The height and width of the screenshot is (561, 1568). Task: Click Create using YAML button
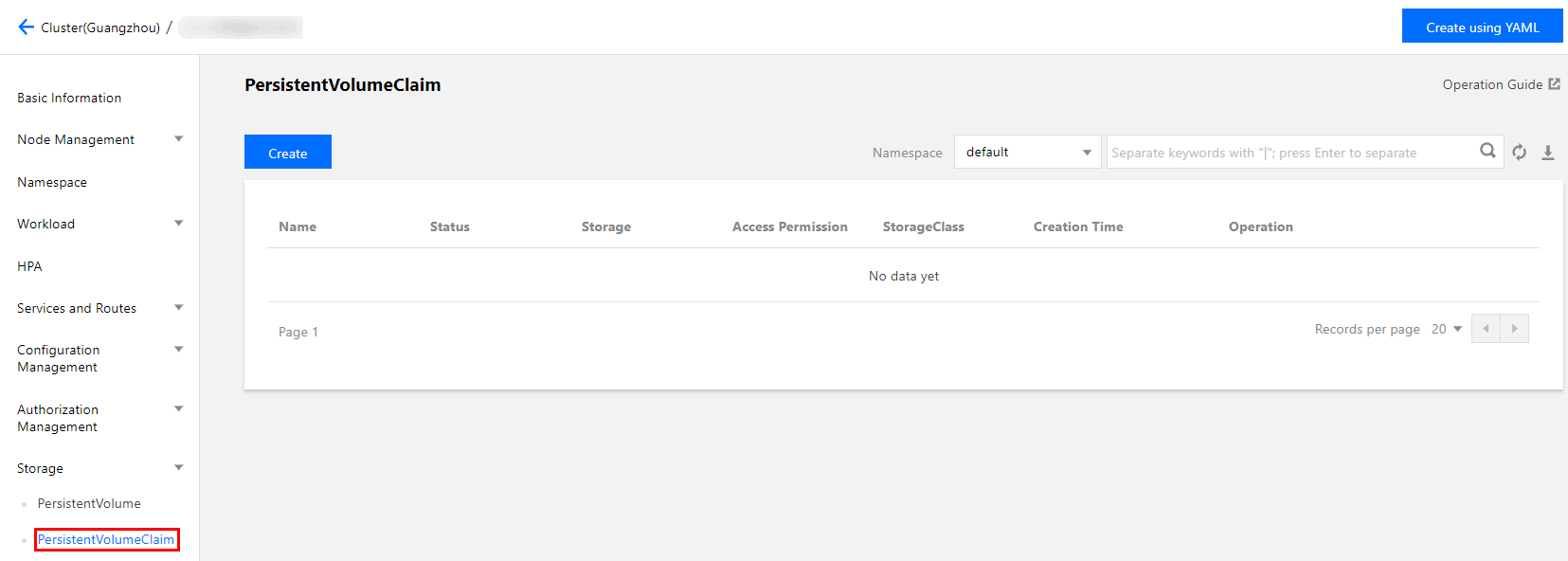coord(1482,27)
